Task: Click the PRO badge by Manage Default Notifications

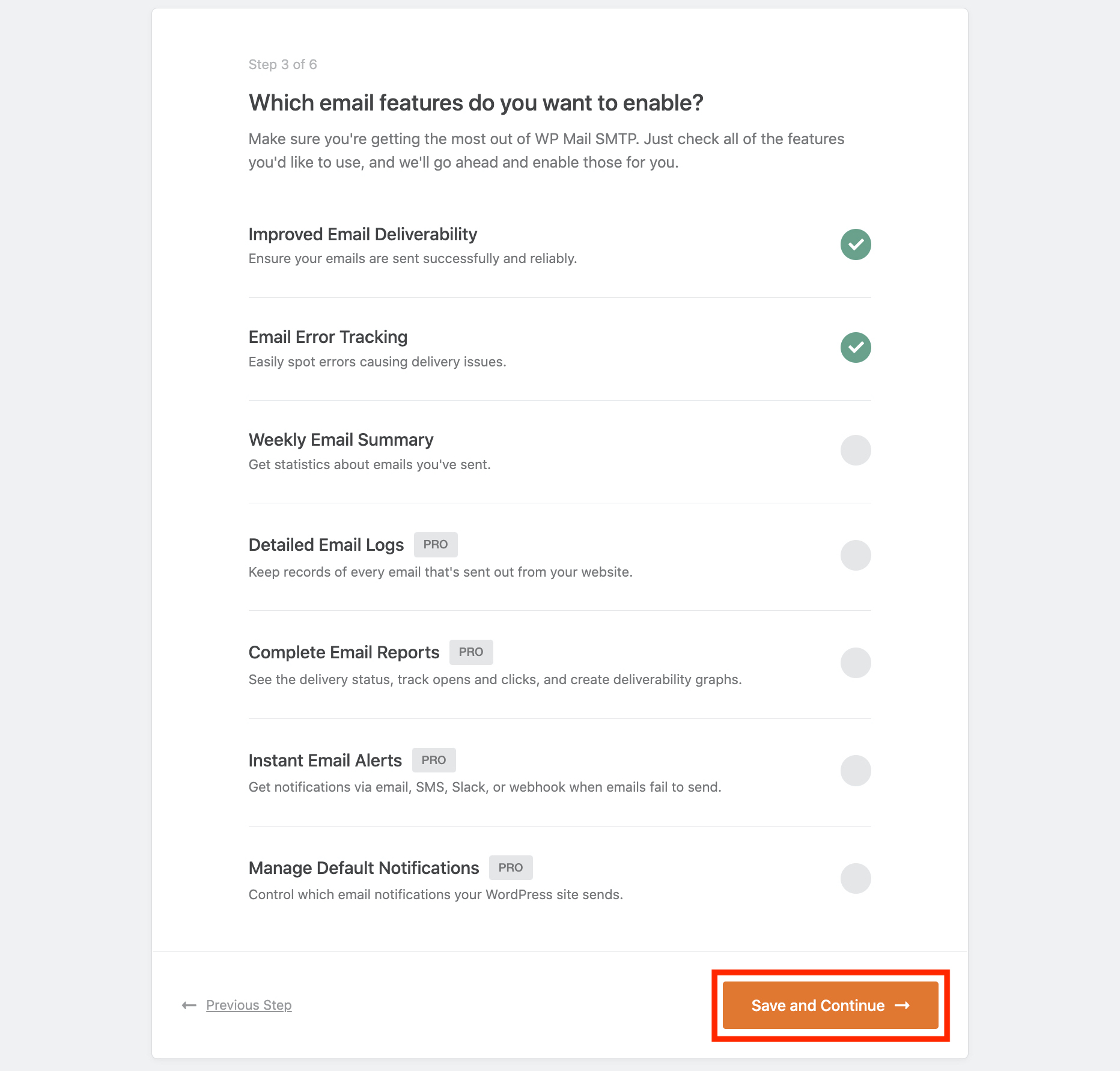Action: 511,867
